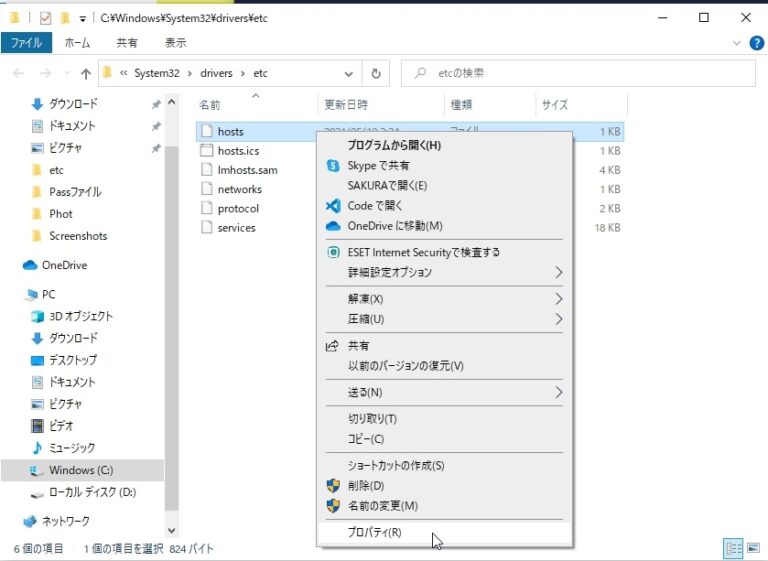Switch to details view toggle in status bar

click(x=732, y=548)
